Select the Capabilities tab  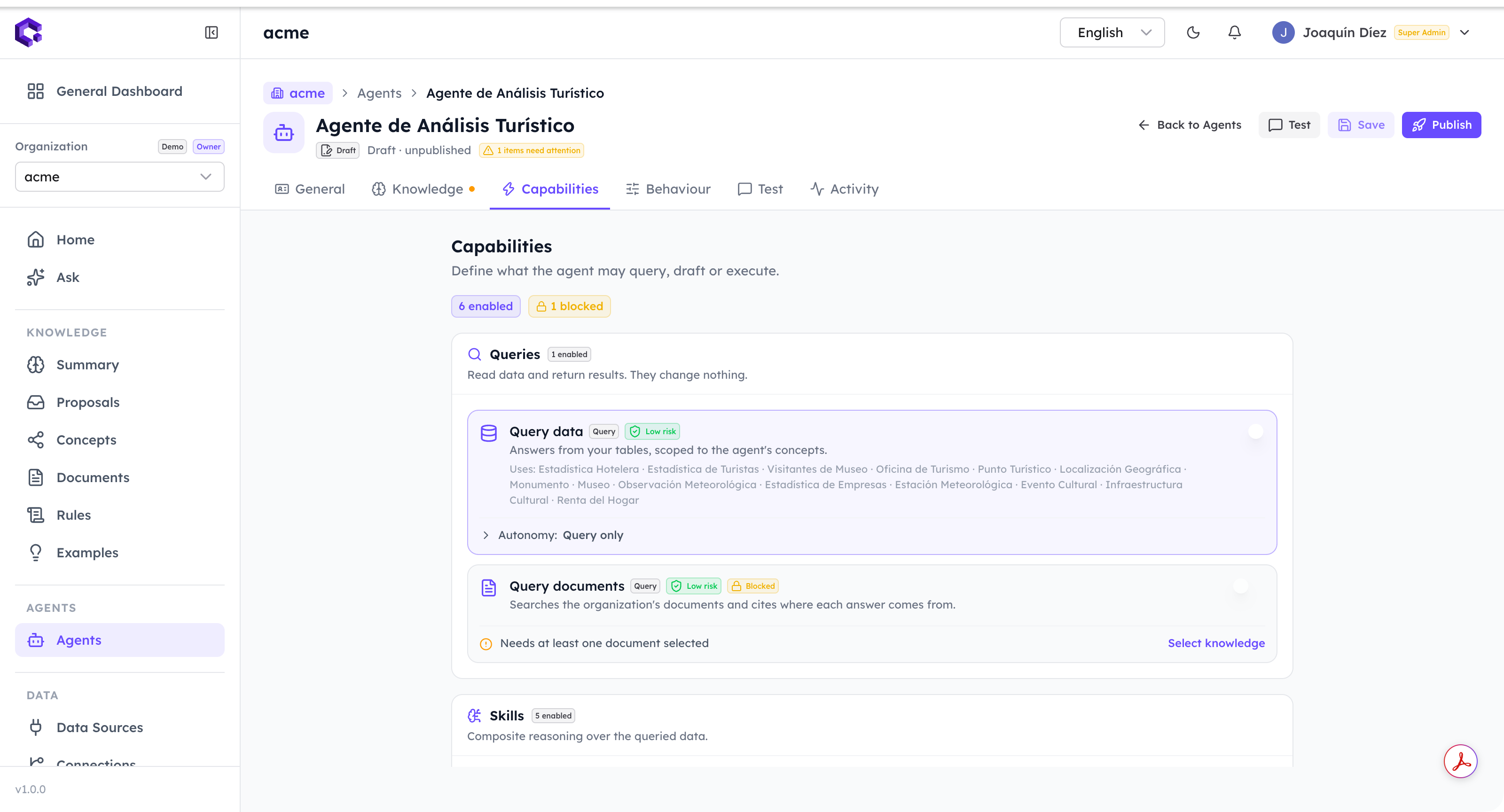550,189
